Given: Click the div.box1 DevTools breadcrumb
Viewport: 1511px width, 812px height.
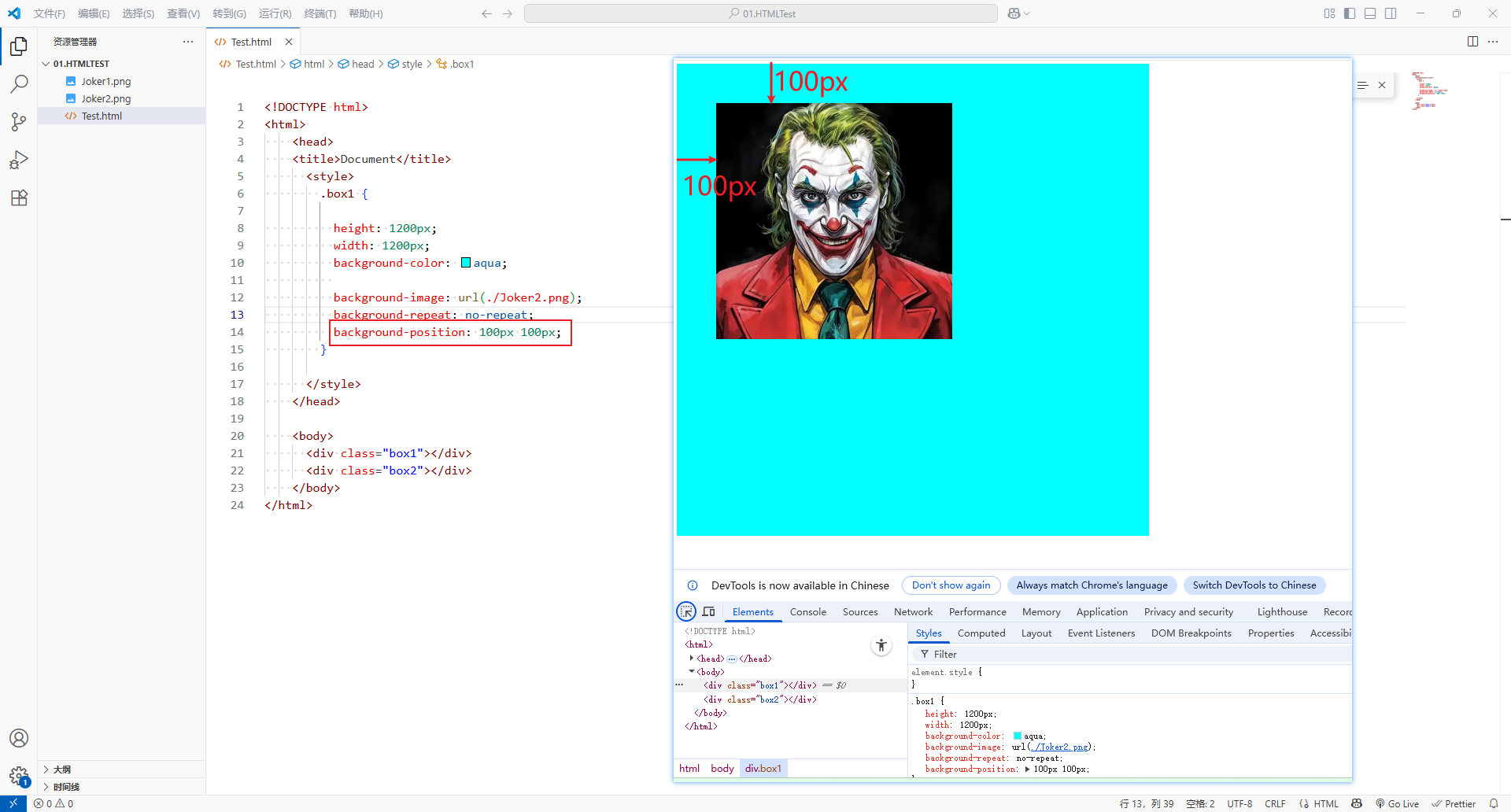Looking at the screenshot, I should (x=763, y=769).
